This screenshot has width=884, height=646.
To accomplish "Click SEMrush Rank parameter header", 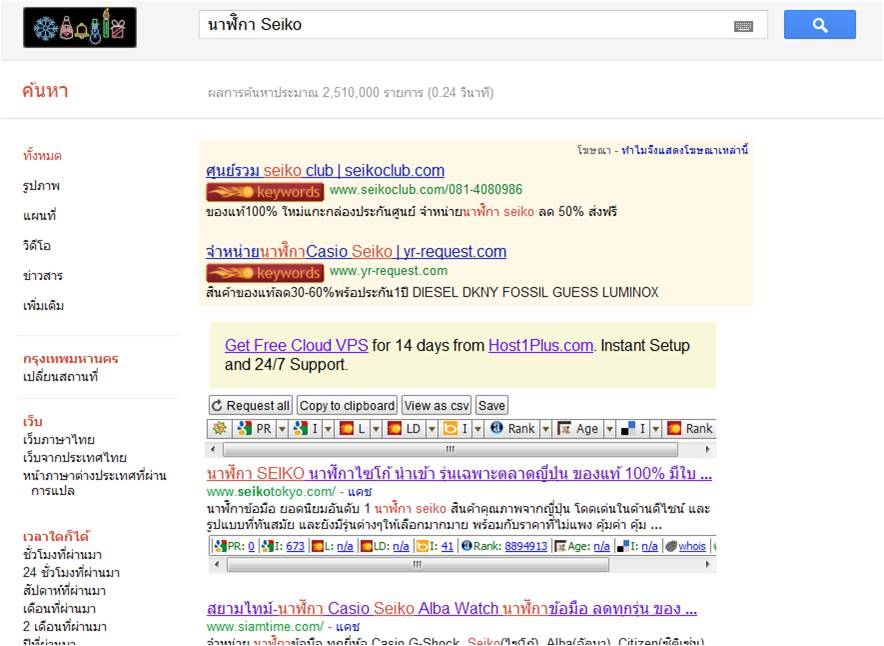I will point(690,428).
